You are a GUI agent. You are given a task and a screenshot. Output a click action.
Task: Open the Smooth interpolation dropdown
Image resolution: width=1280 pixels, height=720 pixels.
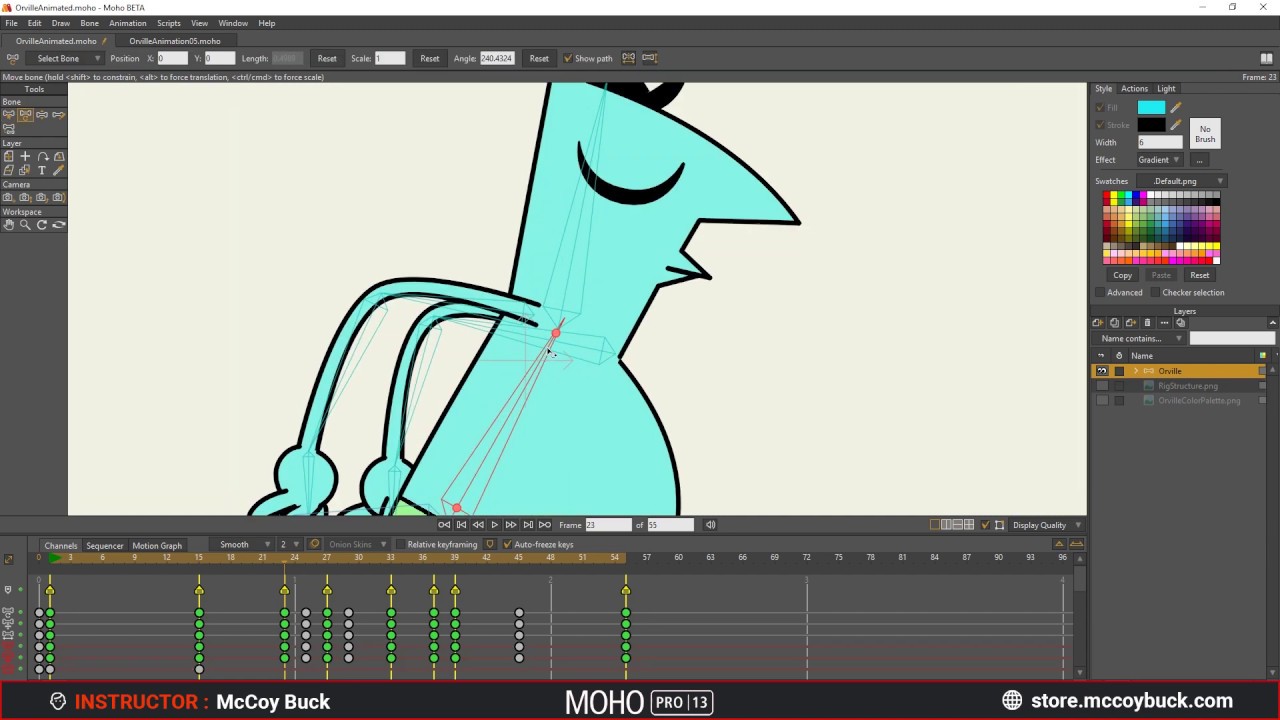point(243,545)
